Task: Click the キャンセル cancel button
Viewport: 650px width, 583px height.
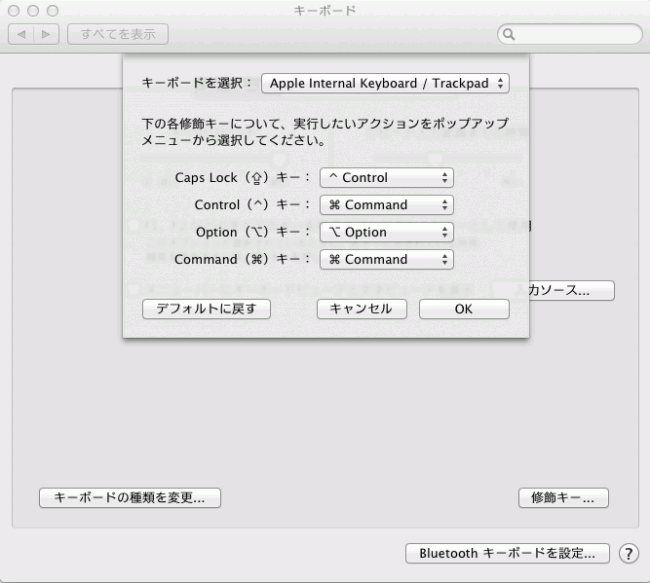Action: pos(361,309)
